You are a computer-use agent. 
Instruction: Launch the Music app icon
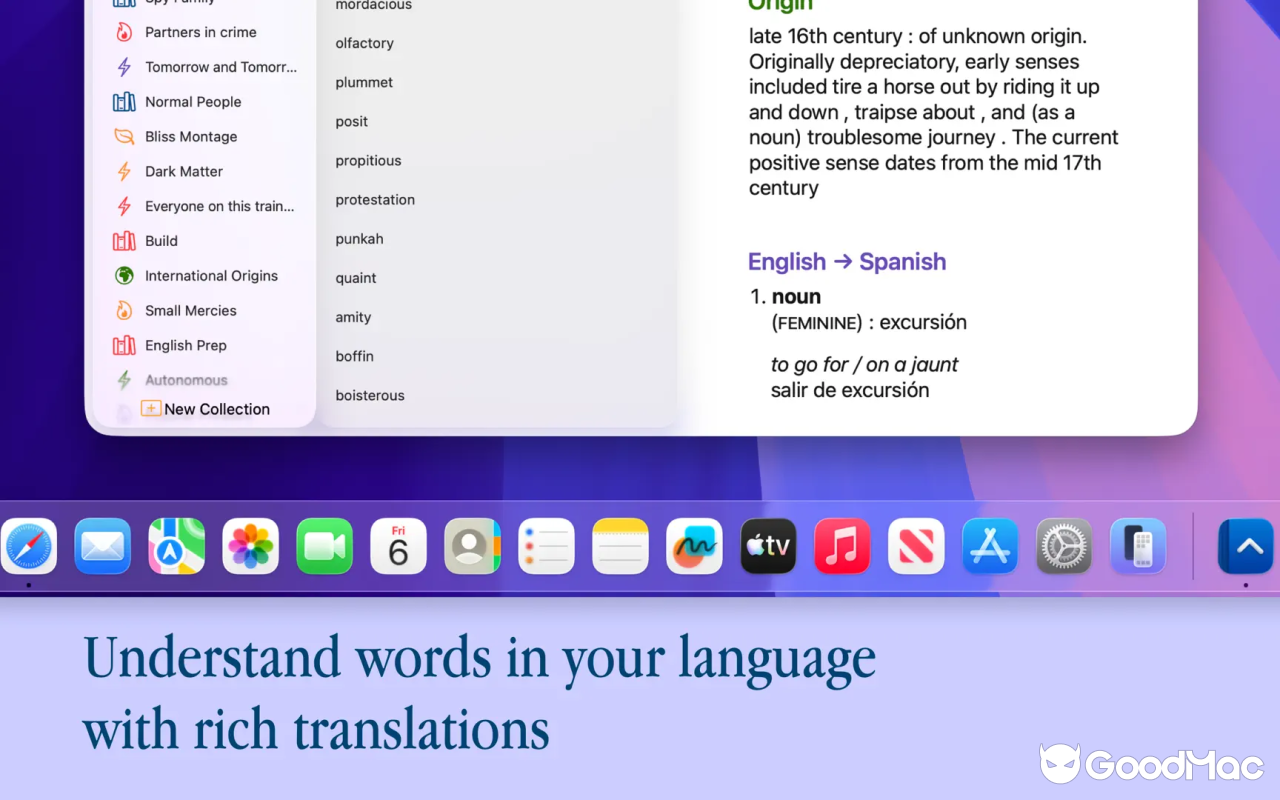(843, 546)
